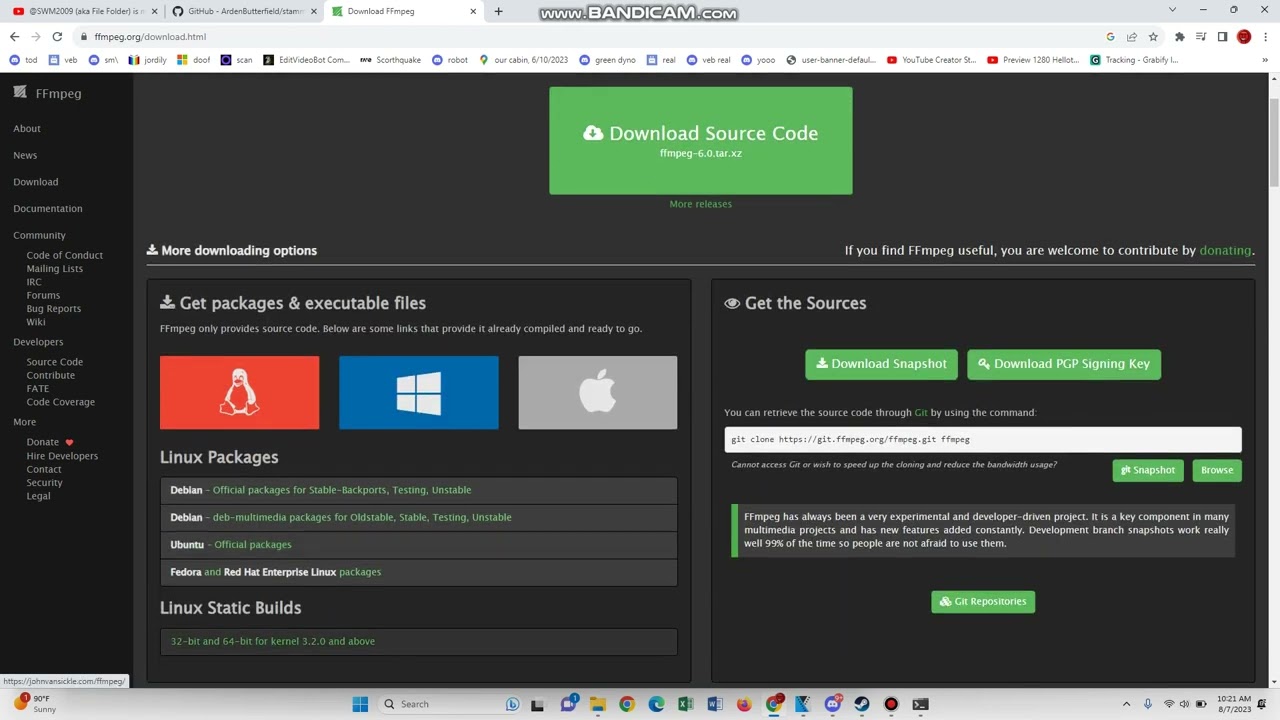Click the Download Snapshot button
Viewport: 1280px width, 720px height.
coord(881,364)
